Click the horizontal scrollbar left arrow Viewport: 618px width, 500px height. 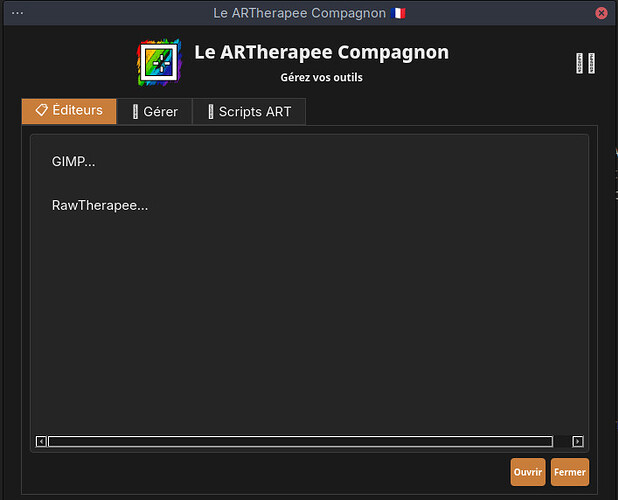click(x=41, y=441)
